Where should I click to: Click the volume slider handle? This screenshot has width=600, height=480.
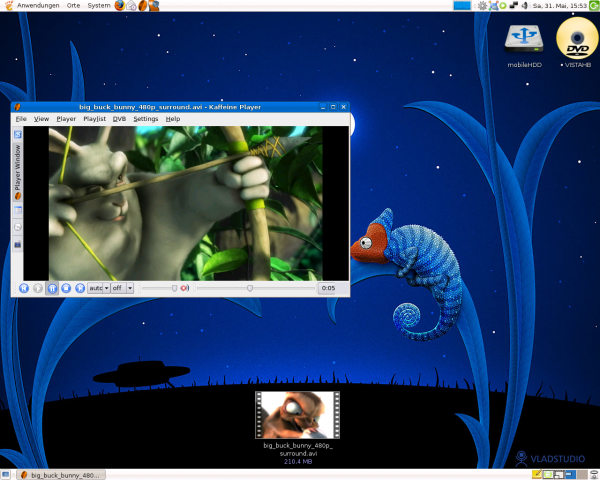174,288
